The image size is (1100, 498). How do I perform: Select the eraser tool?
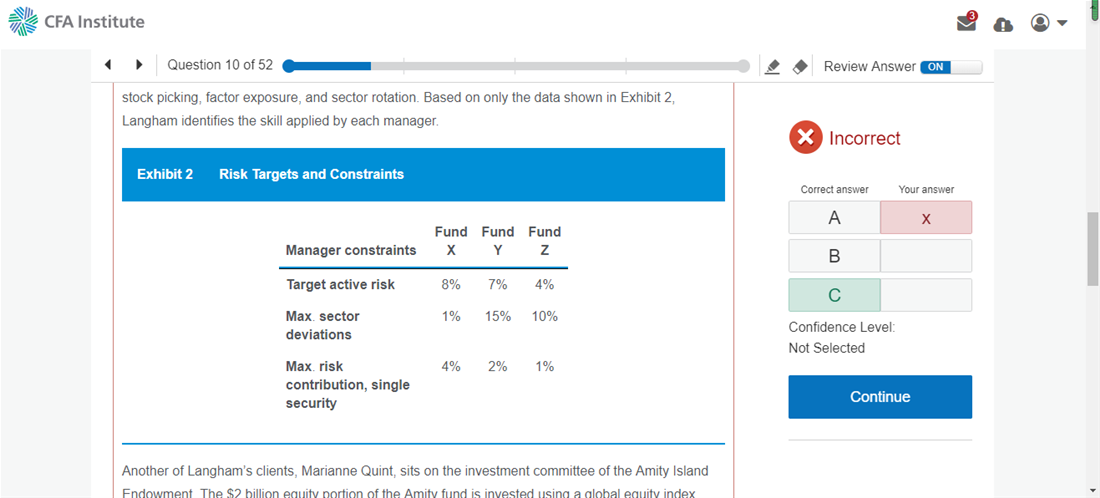(x=800, y=67)
